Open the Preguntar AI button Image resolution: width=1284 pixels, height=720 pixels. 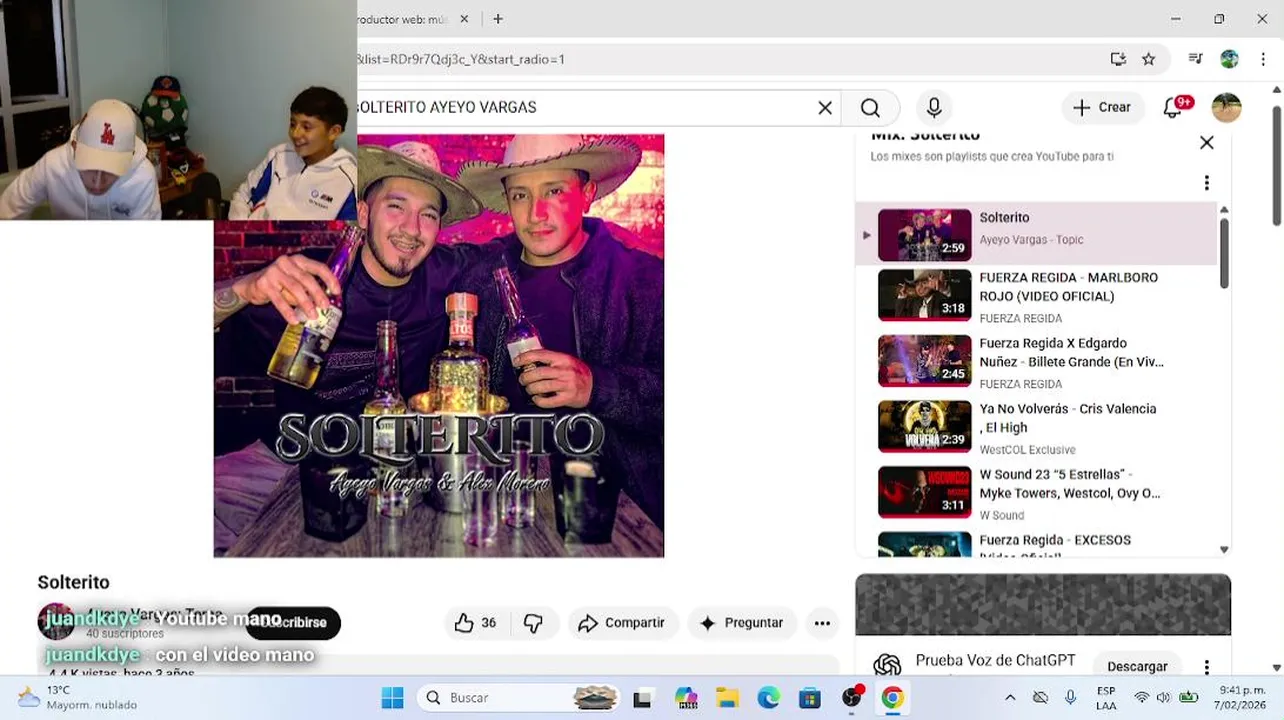(742, 623)
